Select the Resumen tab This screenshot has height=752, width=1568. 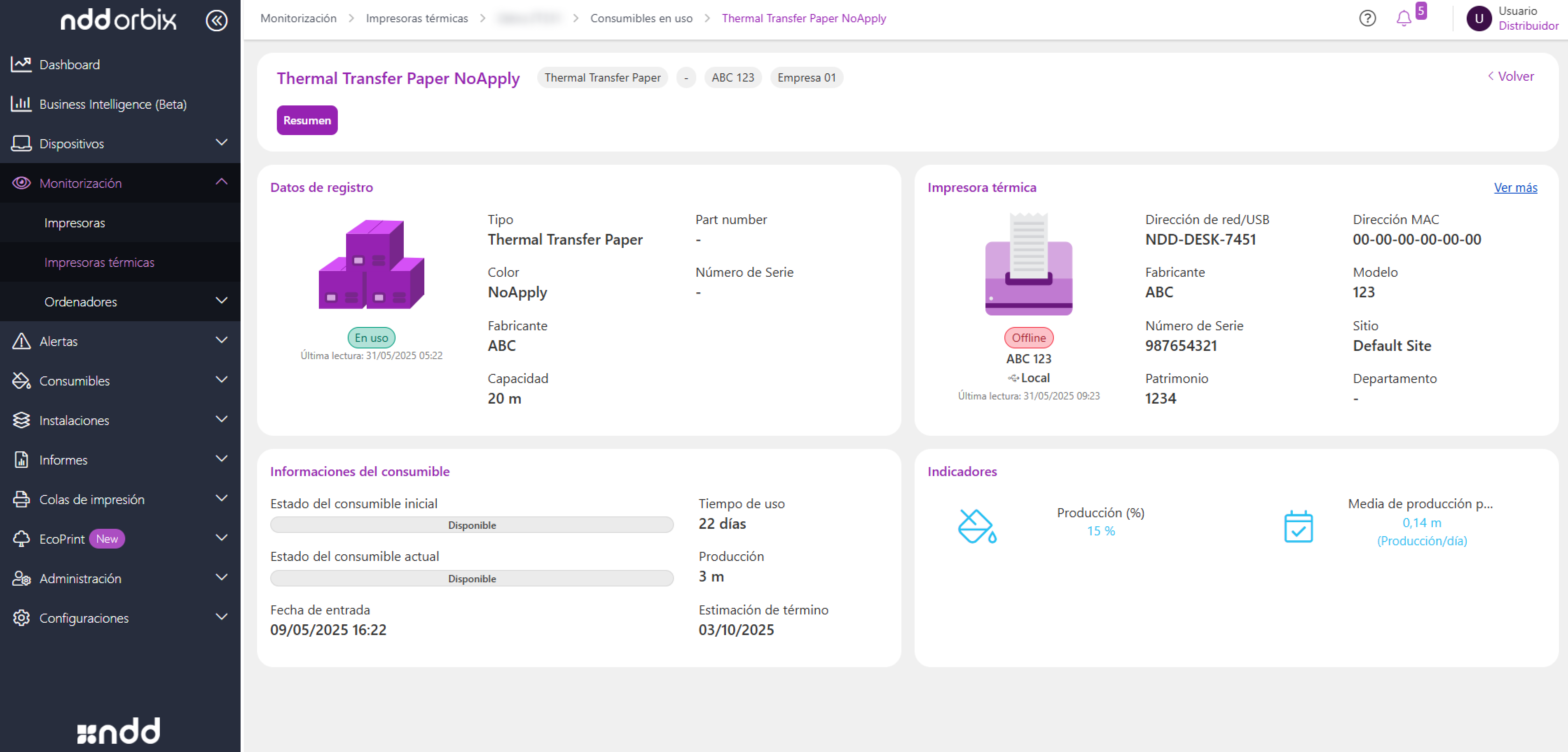pos(307,121)
